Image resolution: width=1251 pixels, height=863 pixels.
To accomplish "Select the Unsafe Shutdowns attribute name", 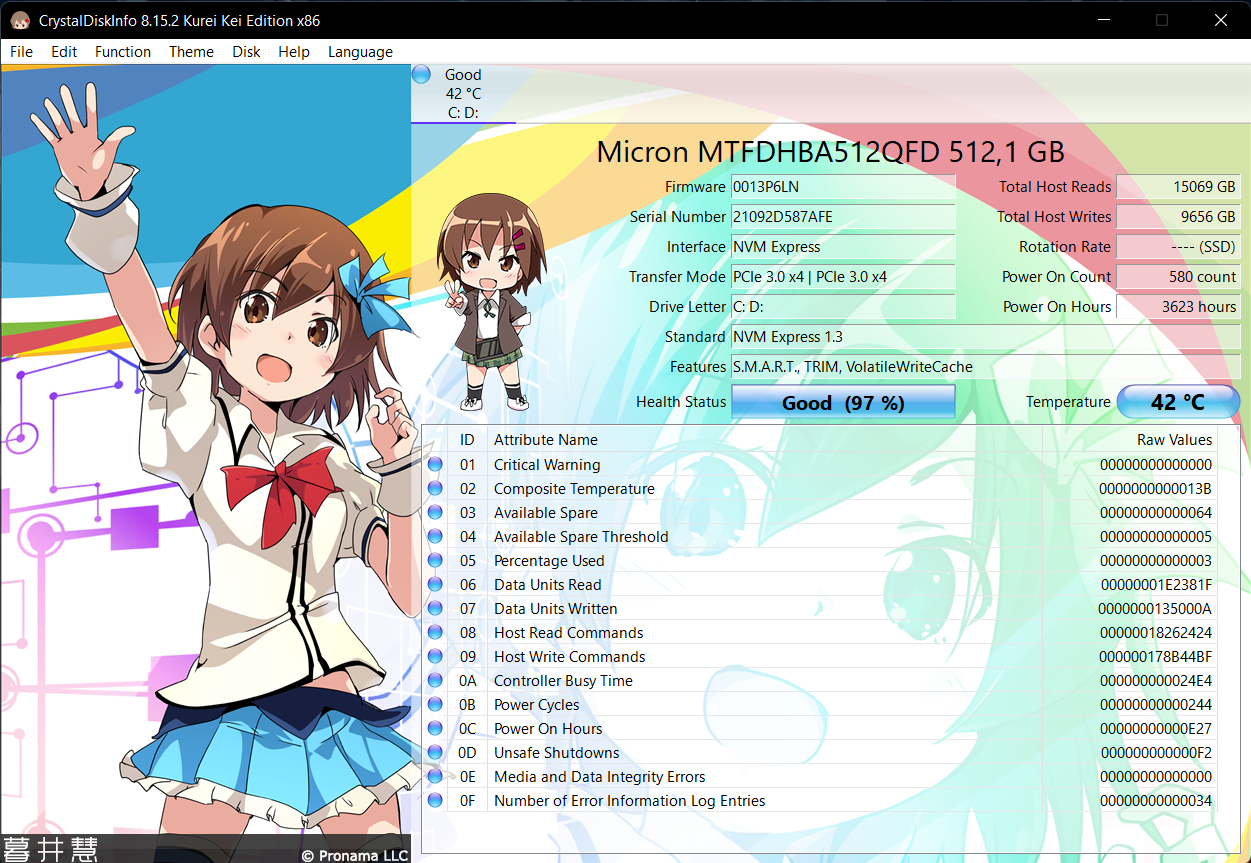I will (557, 753).
